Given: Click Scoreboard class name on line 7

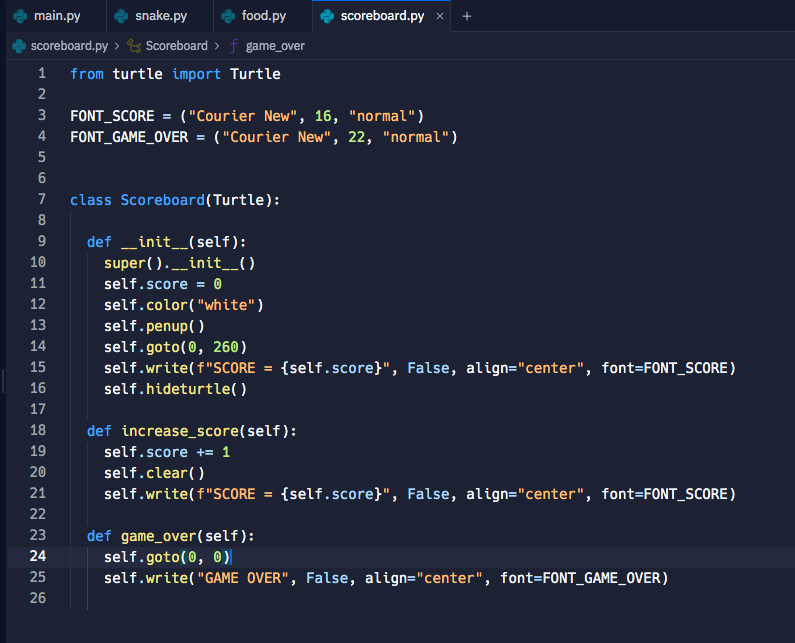Looking at the screenshot, I should tap(162, 200).
